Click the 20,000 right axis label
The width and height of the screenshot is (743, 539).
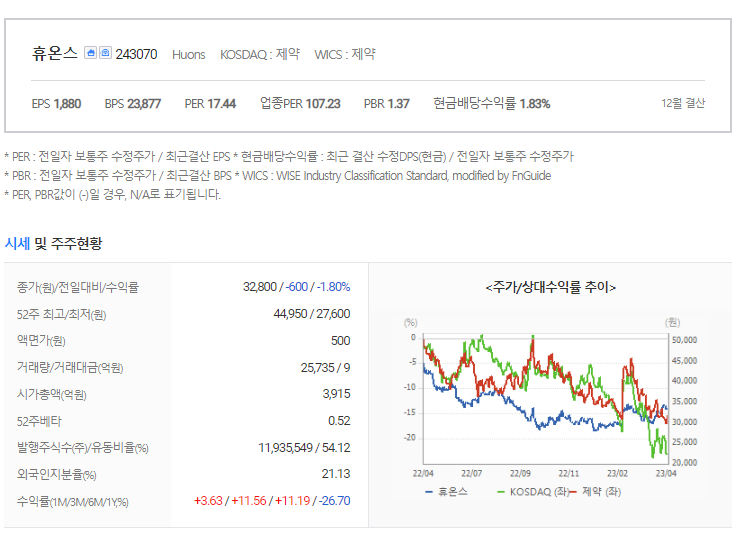pyautogui.click(x=684, y=462)
